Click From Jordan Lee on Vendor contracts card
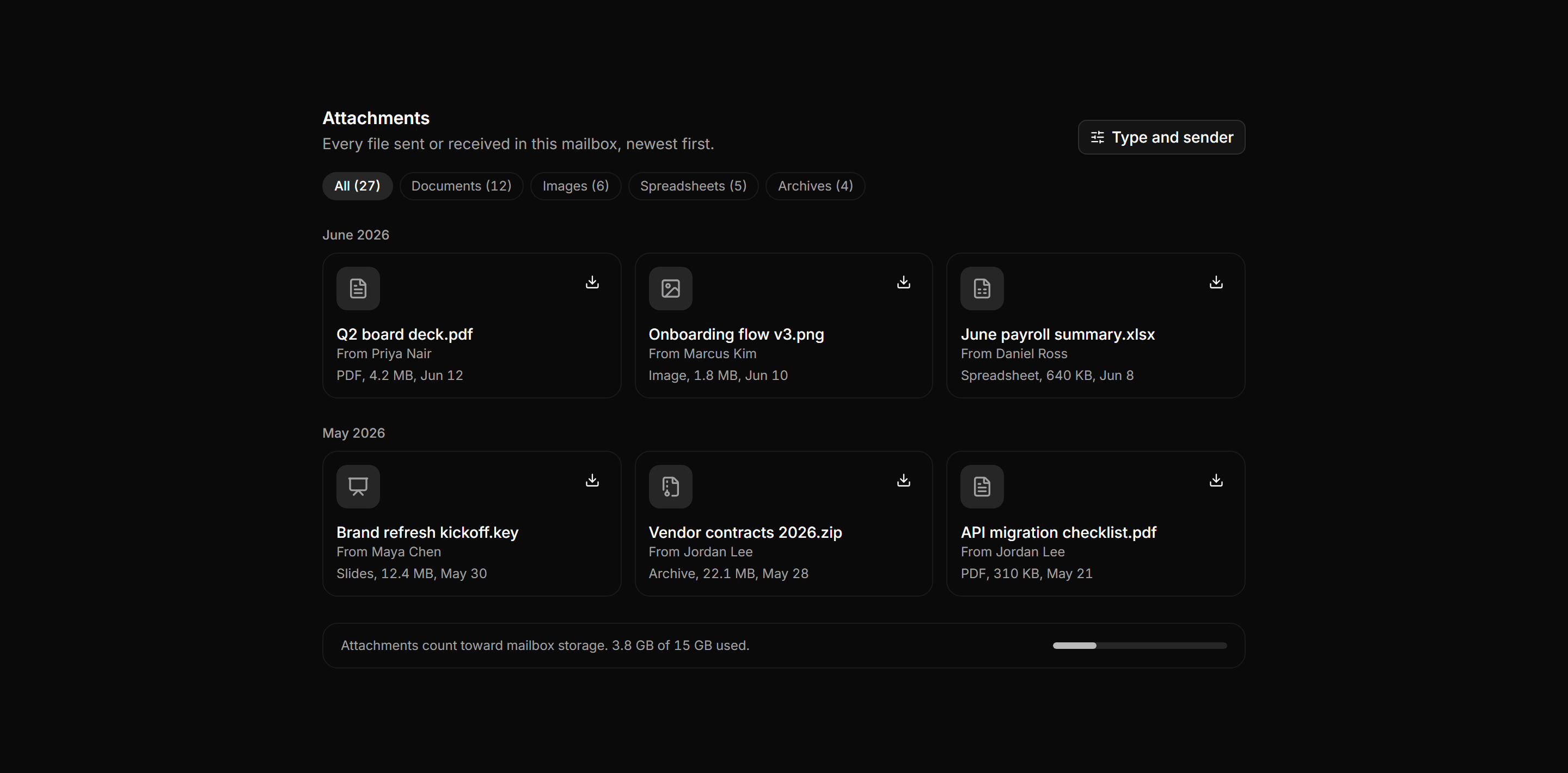Screen dimensions: 1568x773 pos(701,552)
